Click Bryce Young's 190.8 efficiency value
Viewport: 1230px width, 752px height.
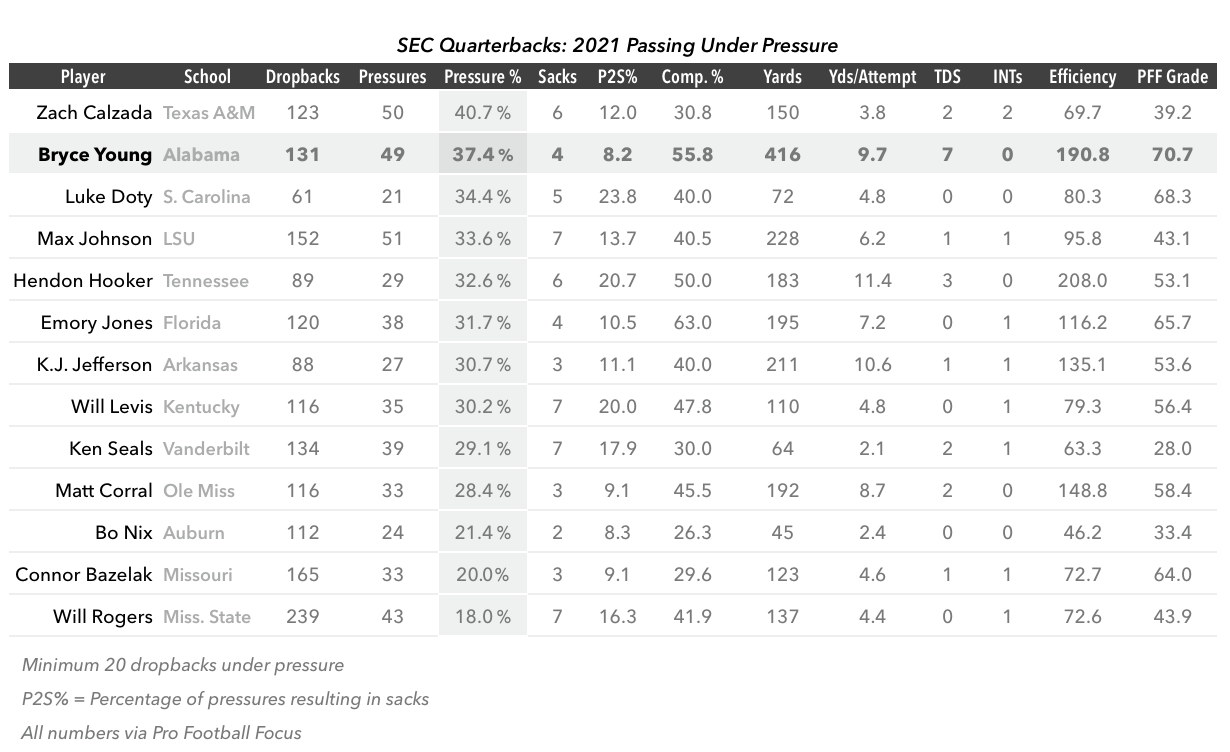pyautogui.click(x=1082, y=155)
